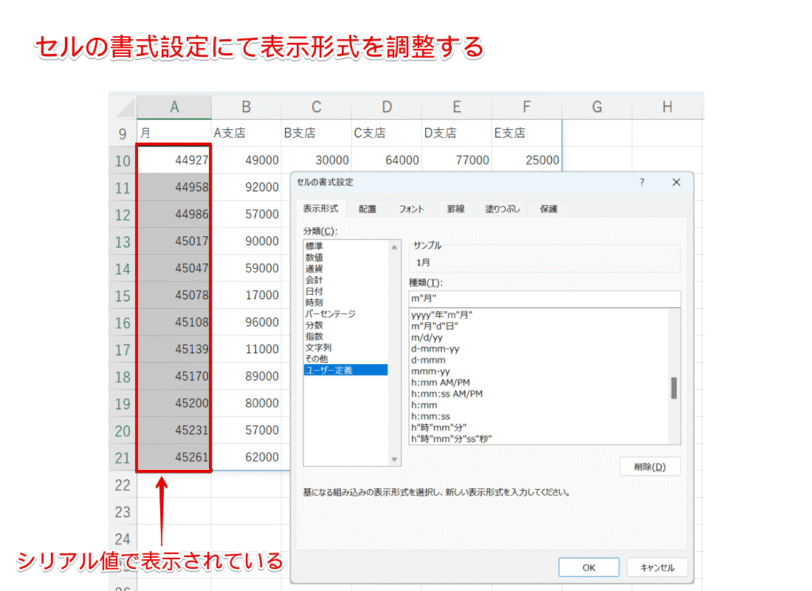Image resolution: width=812 pixels, height=591 pixels.
Task: Click cell D10 showing 64000
Action: (x=387, y=160)
